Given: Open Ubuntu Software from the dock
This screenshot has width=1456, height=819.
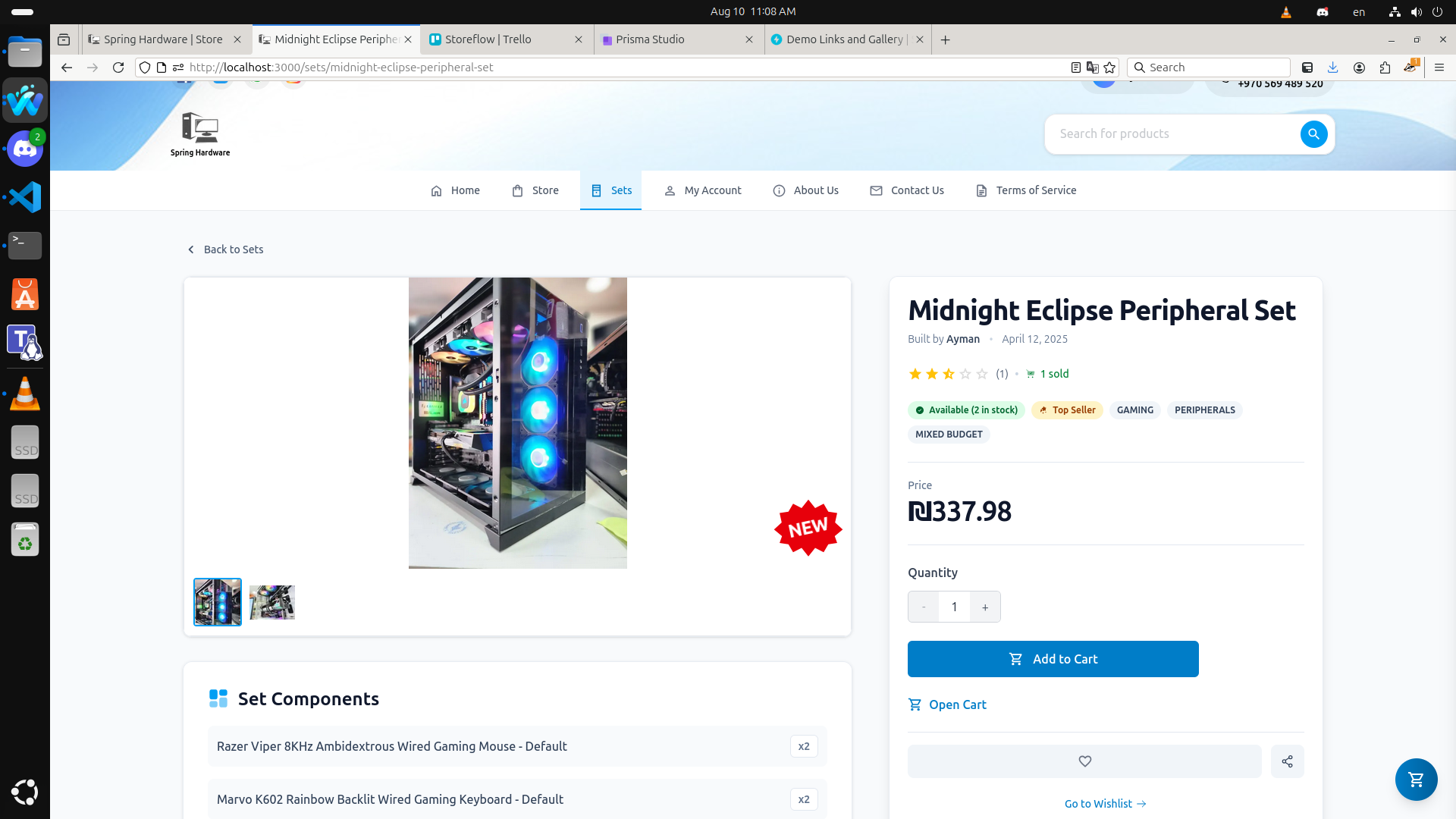Looking at the screenshot, I should click(x=25, y=294).
